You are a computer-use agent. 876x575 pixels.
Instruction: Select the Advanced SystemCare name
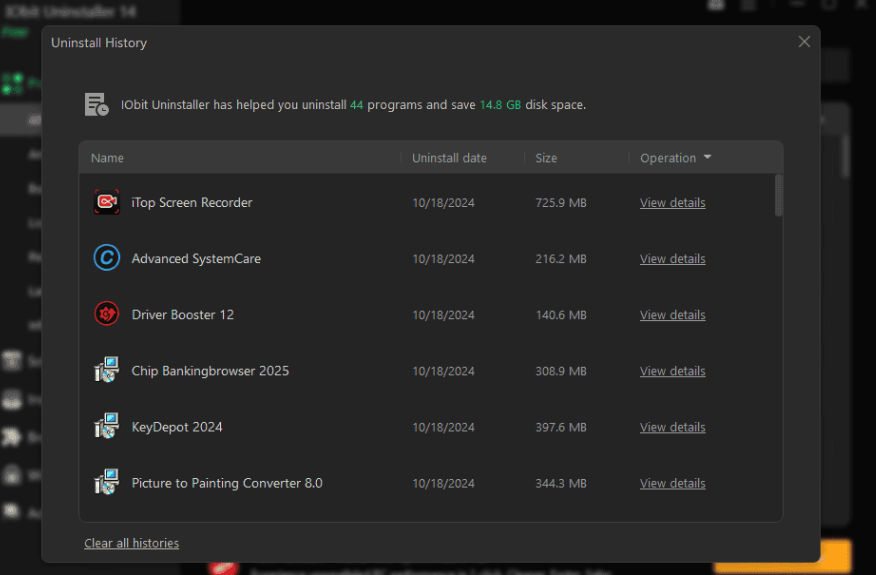pos(196,259)
